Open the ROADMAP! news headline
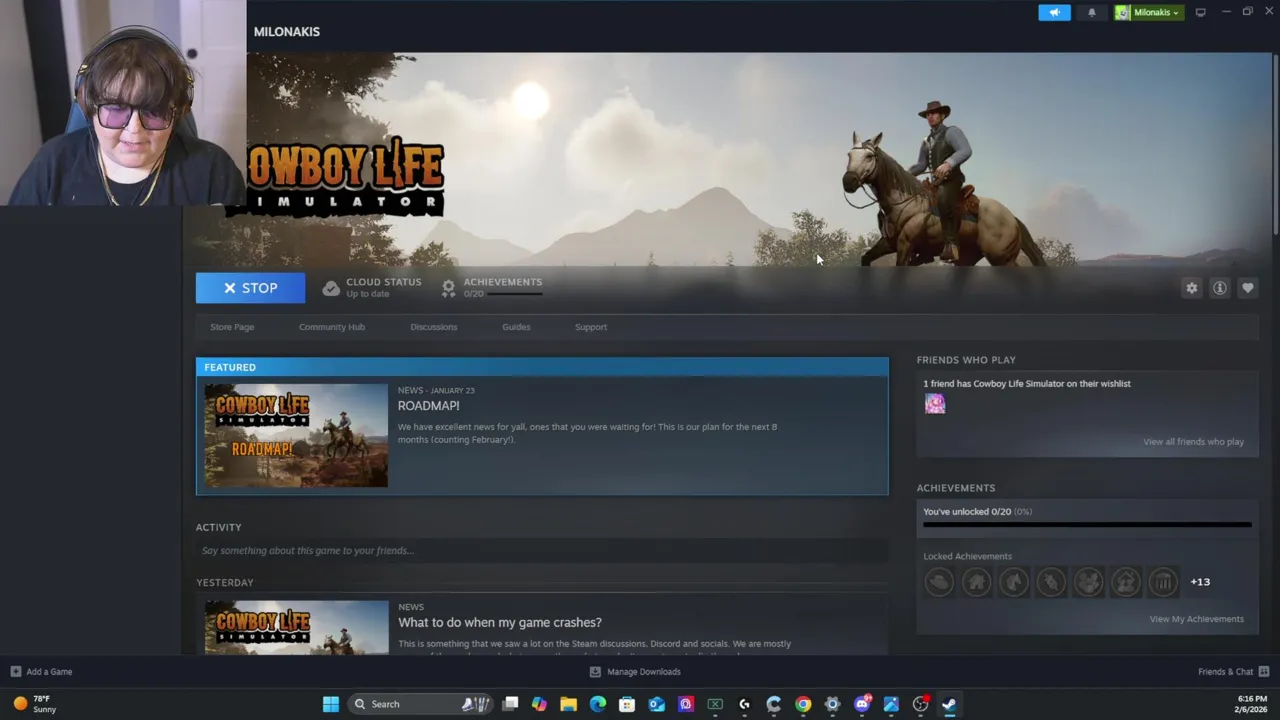Image resolution: width=1280 pixels, height=720 pixels. (x=429, y=406)
